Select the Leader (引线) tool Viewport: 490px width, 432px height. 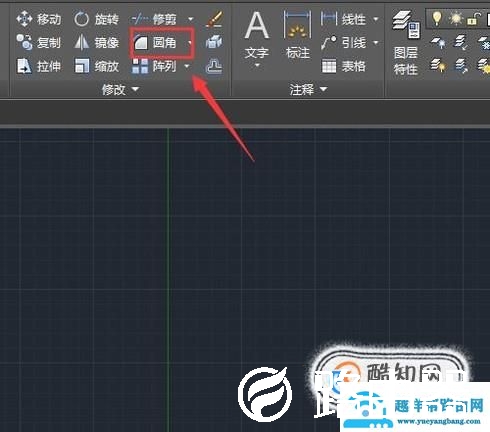pyautogui.click(x=343, y=43)
